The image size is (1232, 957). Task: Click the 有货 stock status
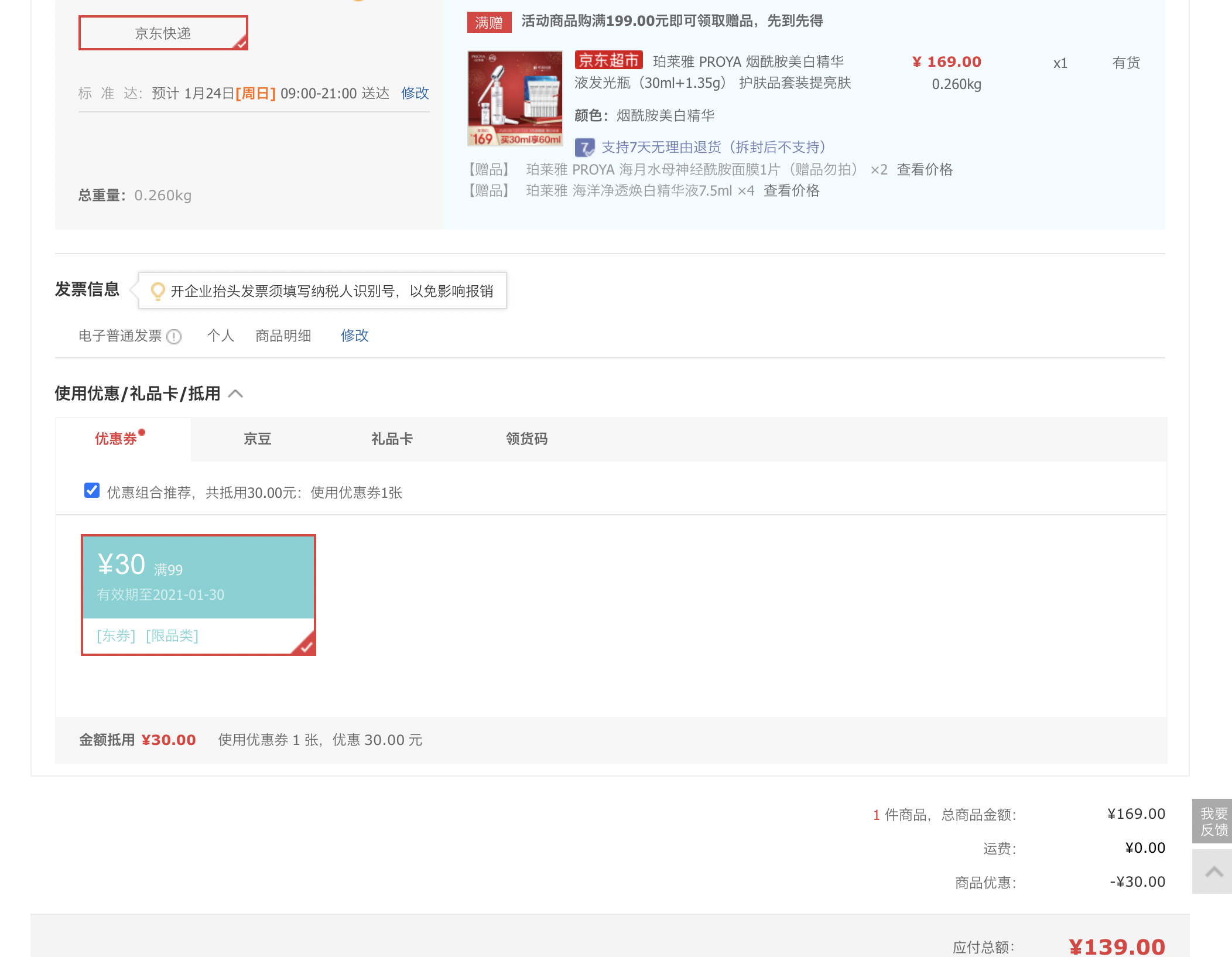click(1126, 63)
